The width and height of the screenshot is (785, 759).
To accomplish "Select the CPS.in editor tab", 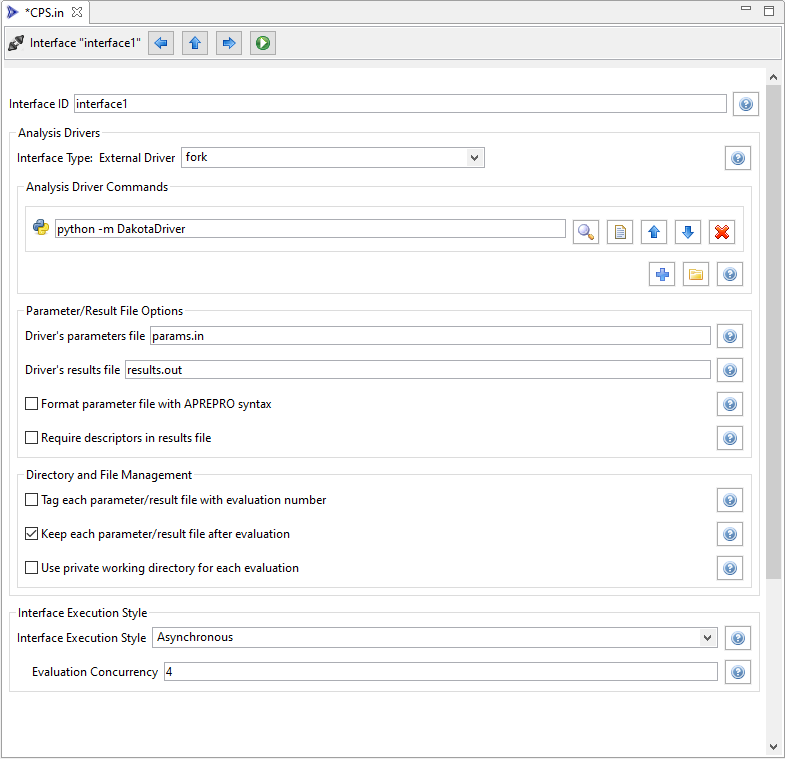I will click(43, 12).
